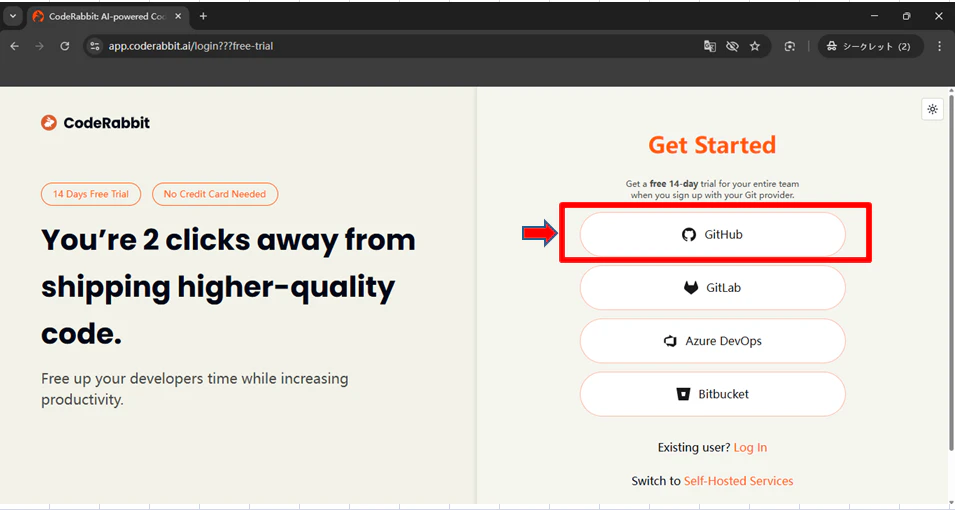Viewport: 955px width, 510px height.
Task: Sign up with the GitLab button
Action: tap(712, 288)
